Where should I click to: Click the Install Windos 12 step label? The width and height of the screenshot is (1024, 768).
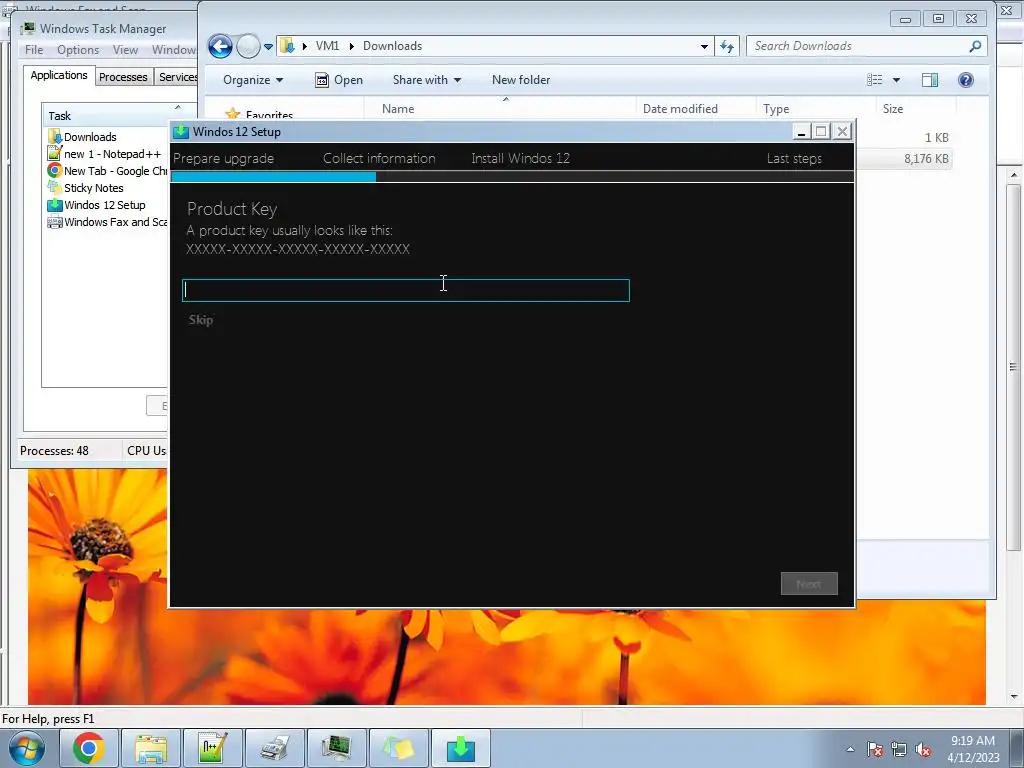tap(520, 158)
